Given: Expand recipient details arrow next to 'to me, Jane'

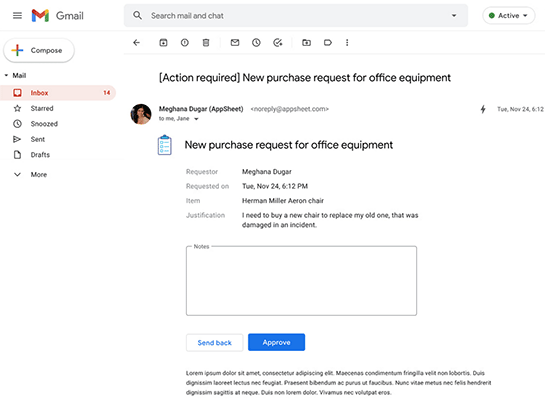Looking at the screenshot, I should coord(196,119).
